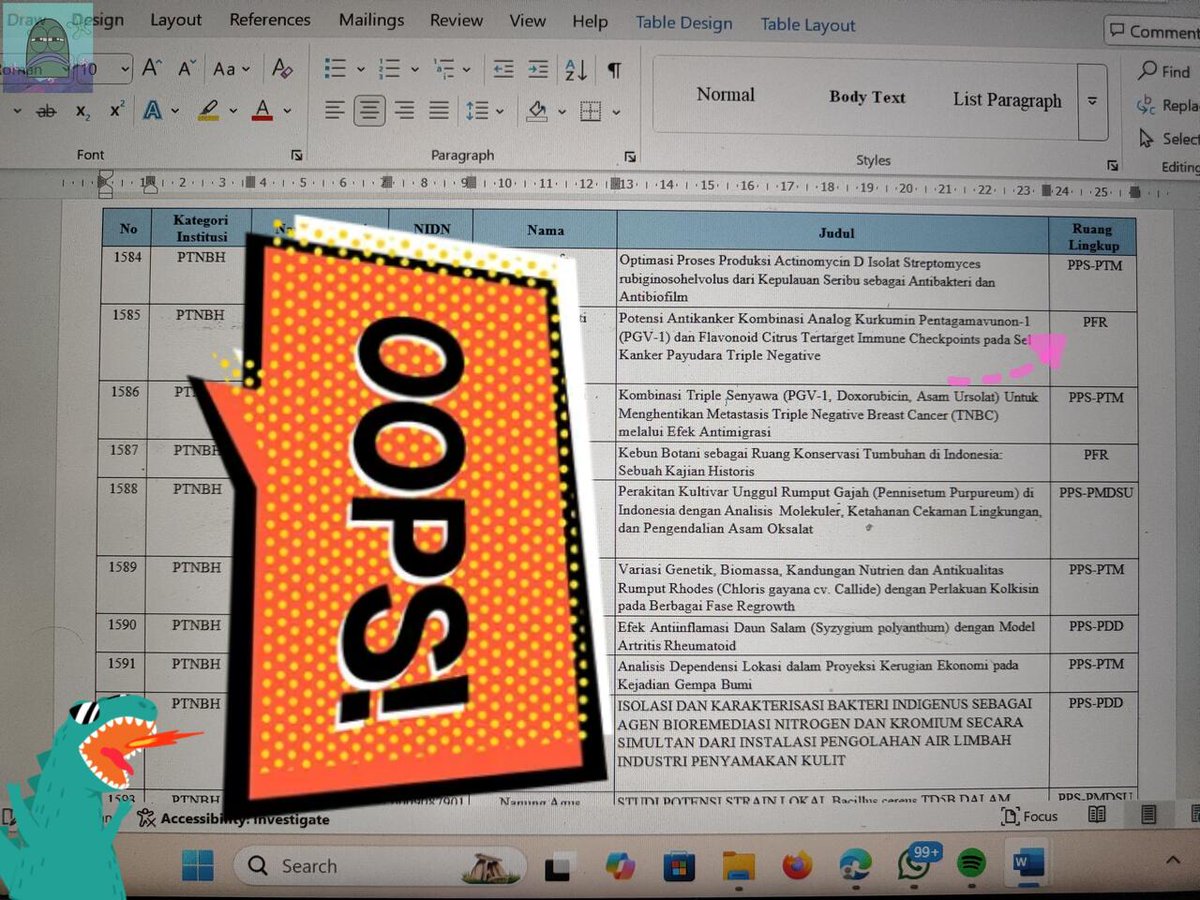The image size is (1200, 900).
Task: Justify the paragraph text
Action: coord(439,110)
